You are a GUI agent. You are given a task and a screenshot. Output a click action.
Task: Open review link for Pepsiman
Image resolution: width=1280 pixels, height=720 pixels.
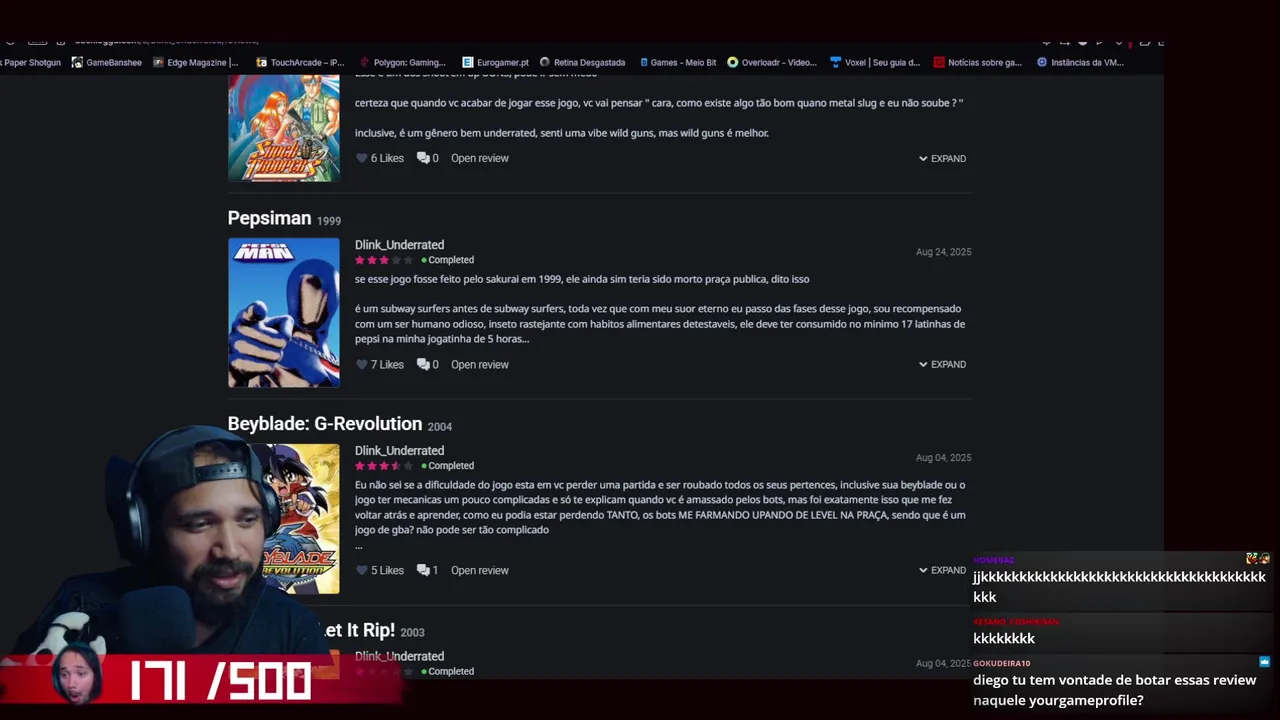pyautogui.click(x=479, y=364)
